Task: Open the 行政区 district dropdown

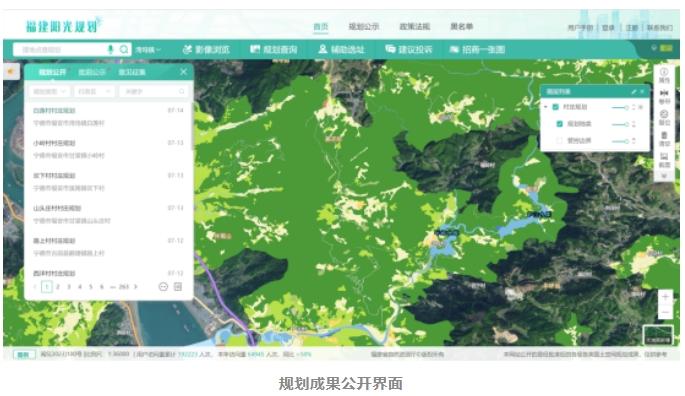Action: (x=94, y=91)
